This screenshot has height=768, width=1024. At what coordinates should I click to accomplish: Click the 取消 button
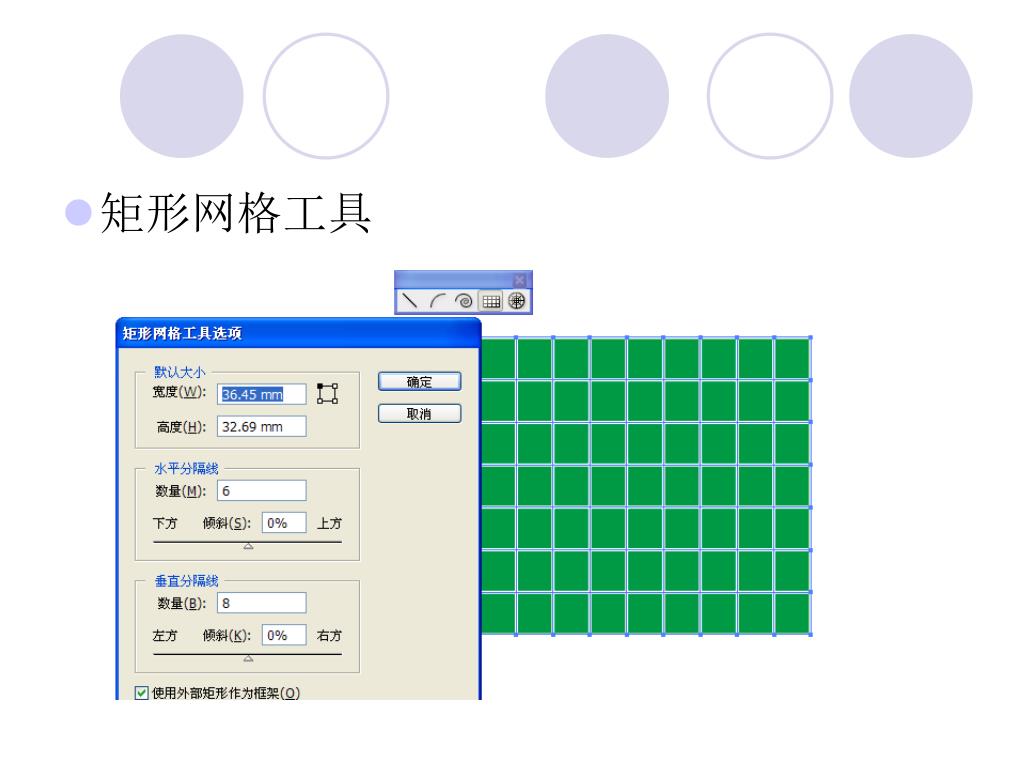(x=419, y=414)
